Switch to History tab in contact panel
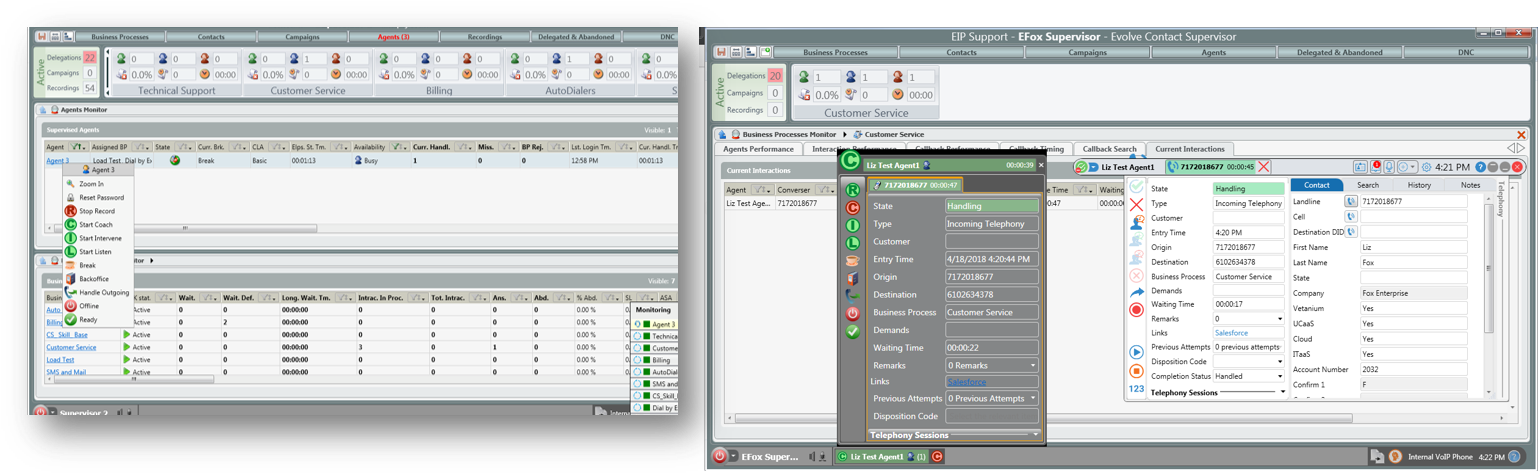The image size is (1538, 473). pos(1419,185)
